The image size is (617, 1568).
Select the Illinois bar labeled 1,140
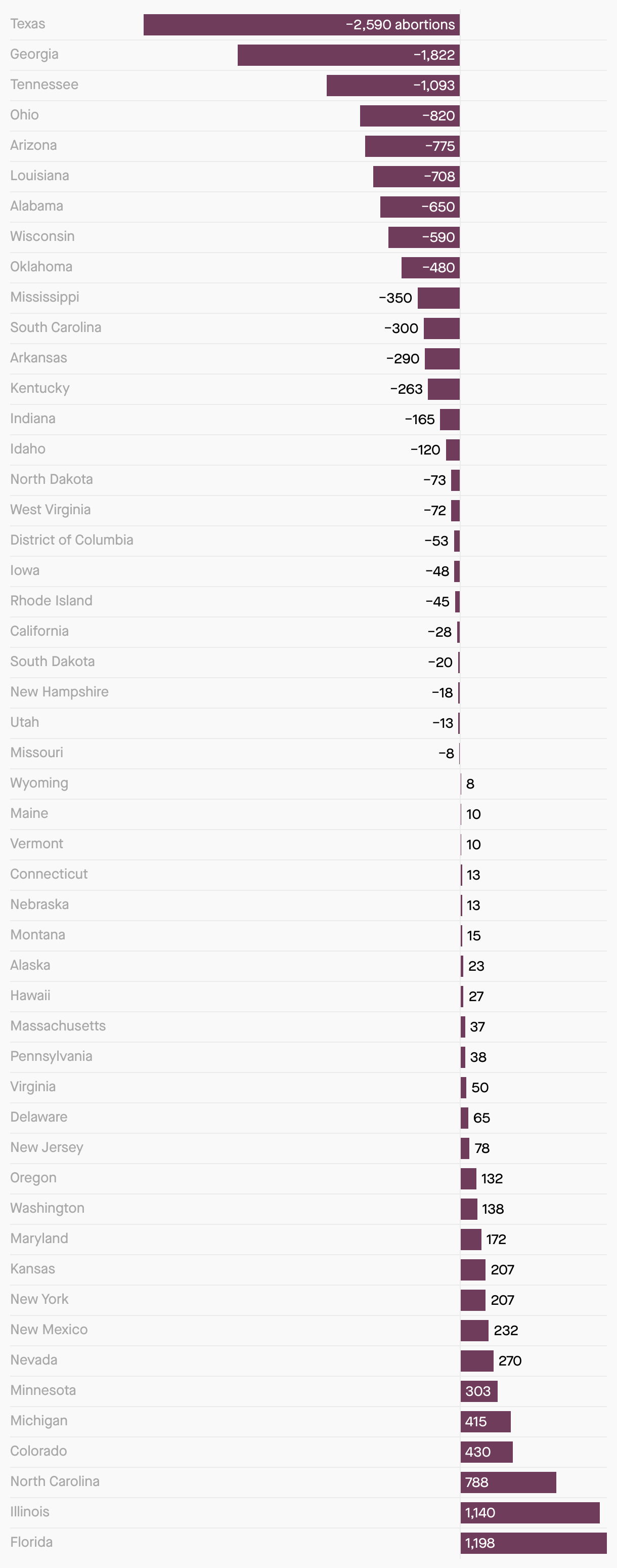(x=530, y=1513)
